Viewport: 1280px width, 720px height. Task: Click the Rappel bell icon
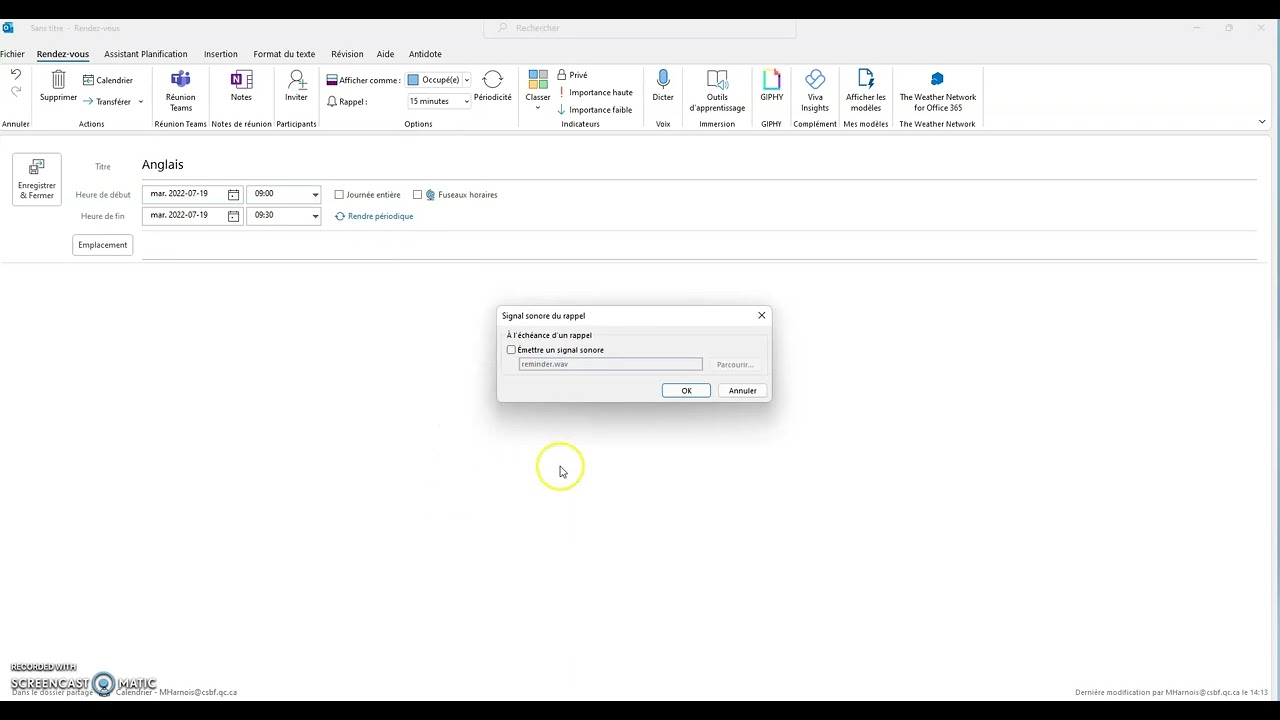click(x=332, y=102)
